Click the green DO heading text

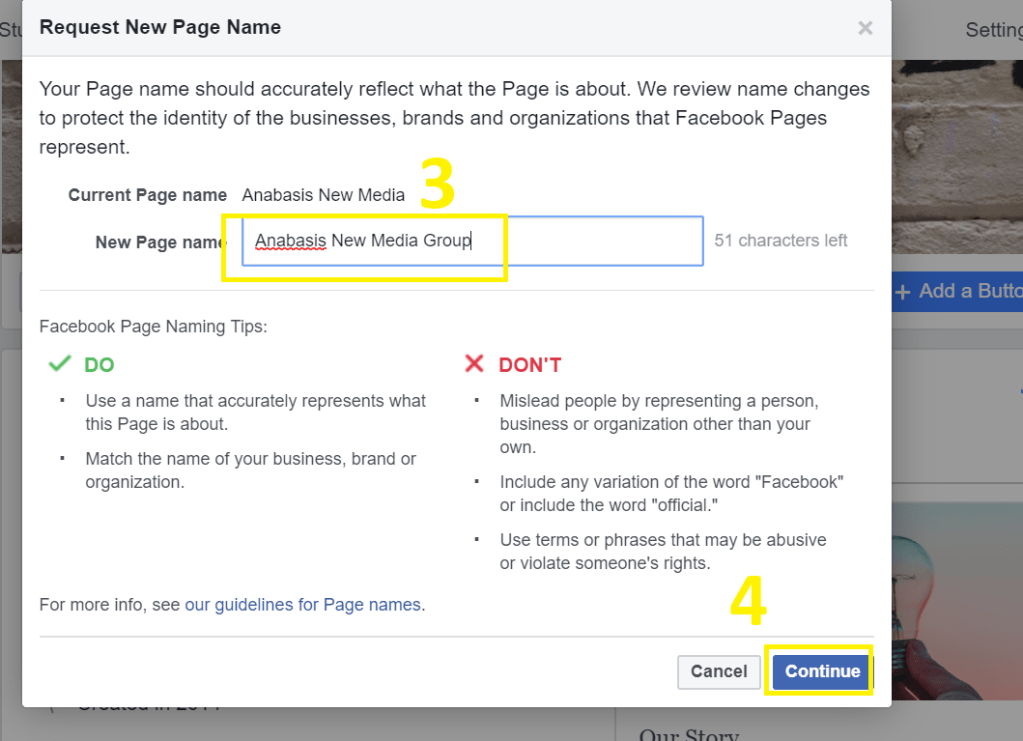point(99,365)
